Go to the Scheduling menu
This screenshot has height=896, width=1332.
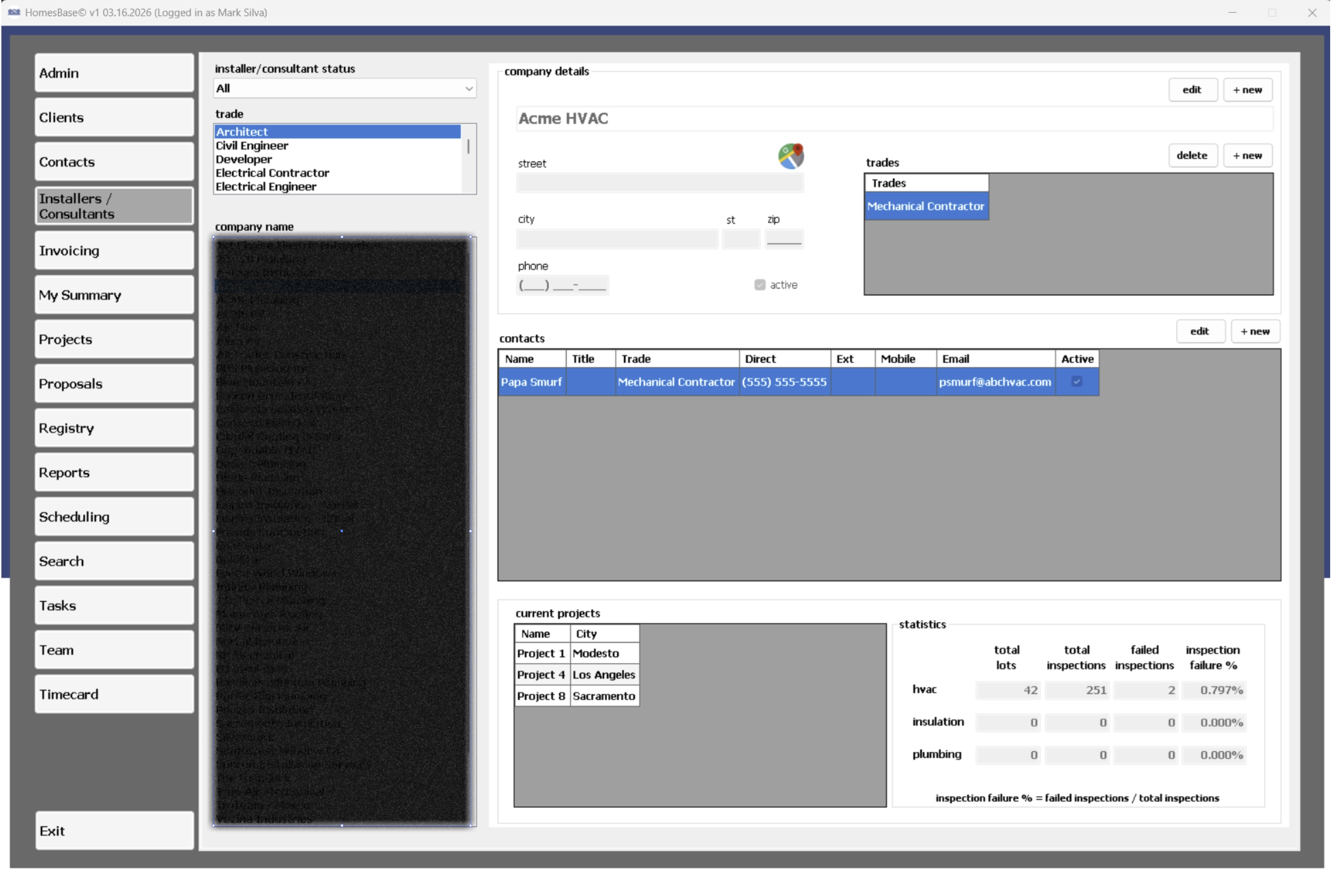tap(114, 516)
